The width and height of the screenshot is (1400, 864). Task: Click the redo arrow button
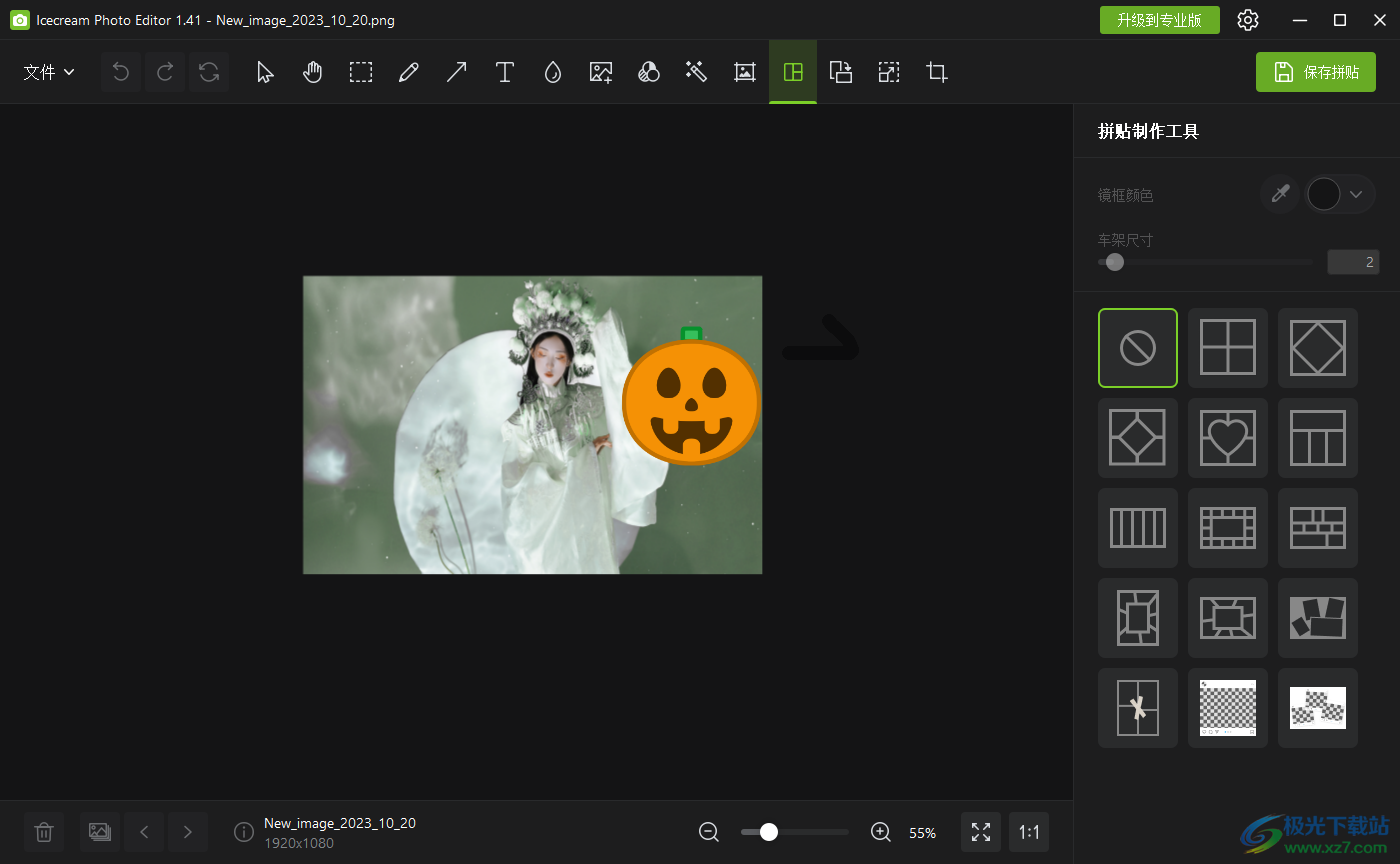(x=165, y=72)
